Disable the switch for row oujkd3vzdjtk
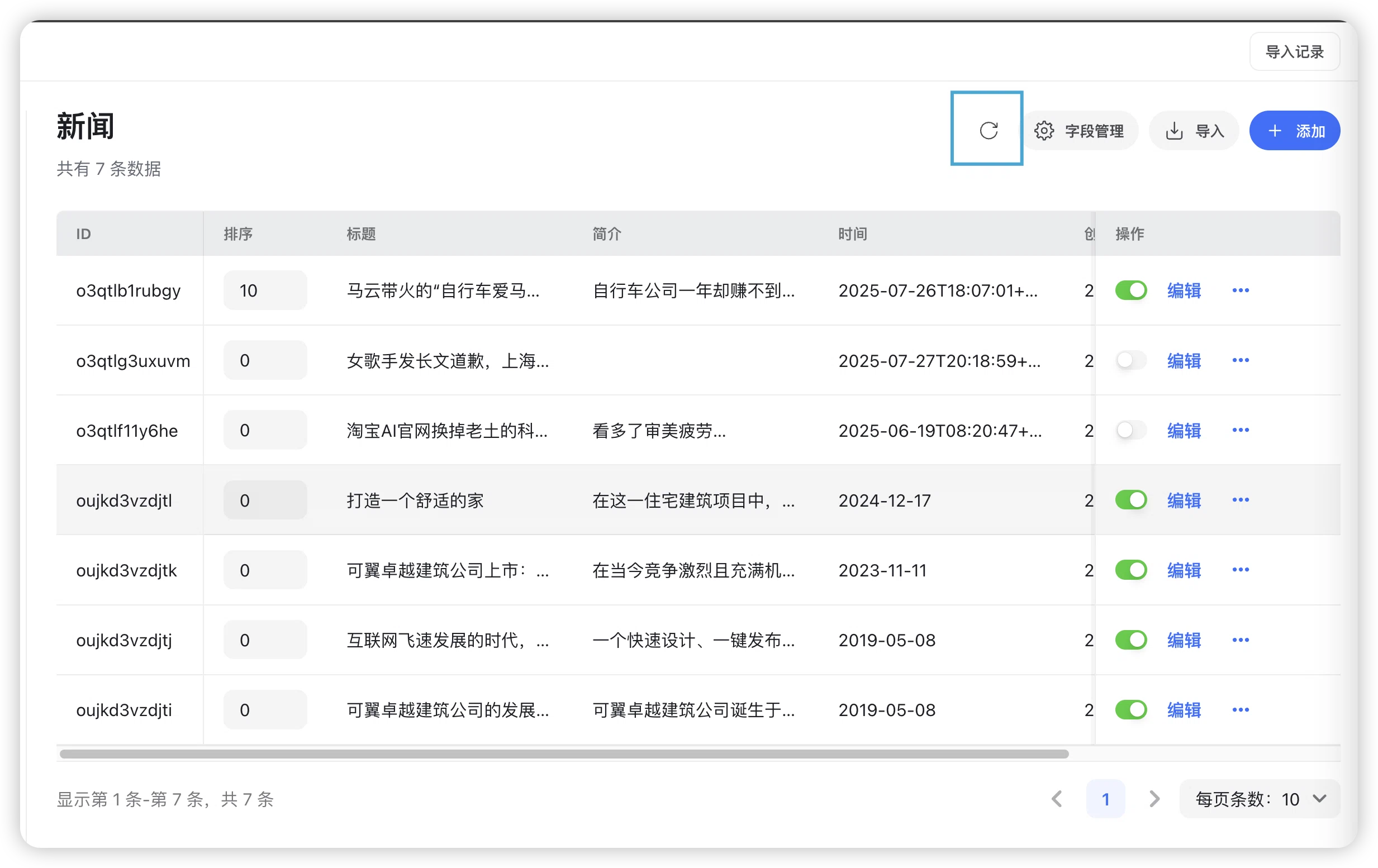This screenshot has height=868, width=1378. pos(1131,570)
